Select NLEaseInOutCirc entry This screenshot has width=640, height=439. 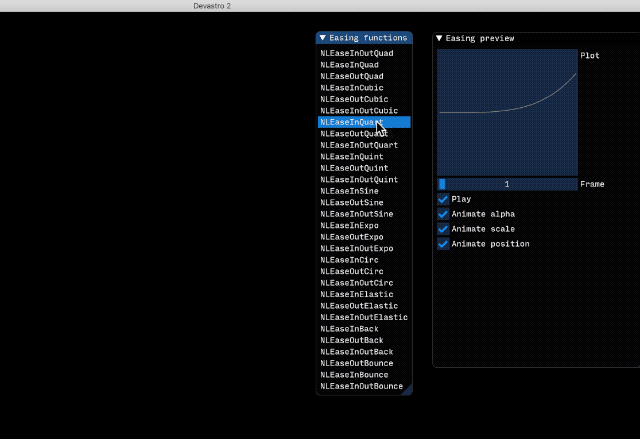[357, 283]
